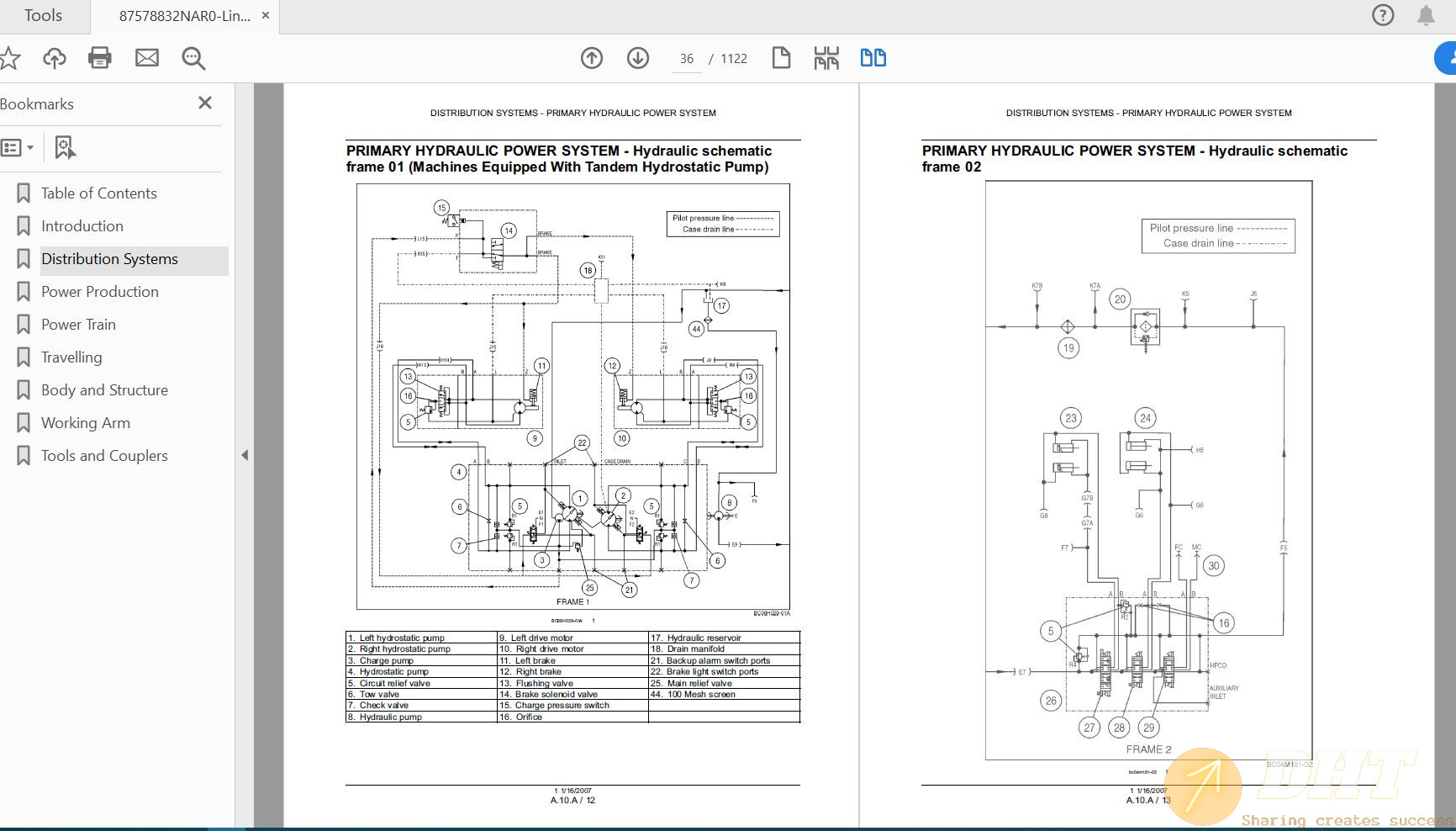1456x831 pixels.
Task: Switch to the Tools tab
Action: (43, 15)
